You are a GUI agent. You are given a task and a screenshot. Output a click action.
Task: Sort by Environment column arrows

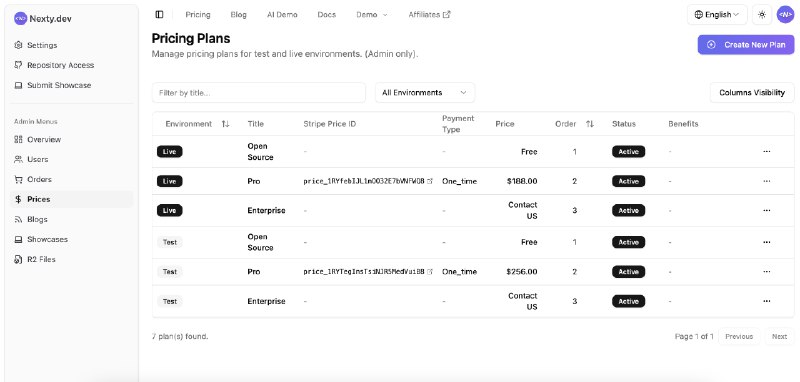tap(226, 124)
